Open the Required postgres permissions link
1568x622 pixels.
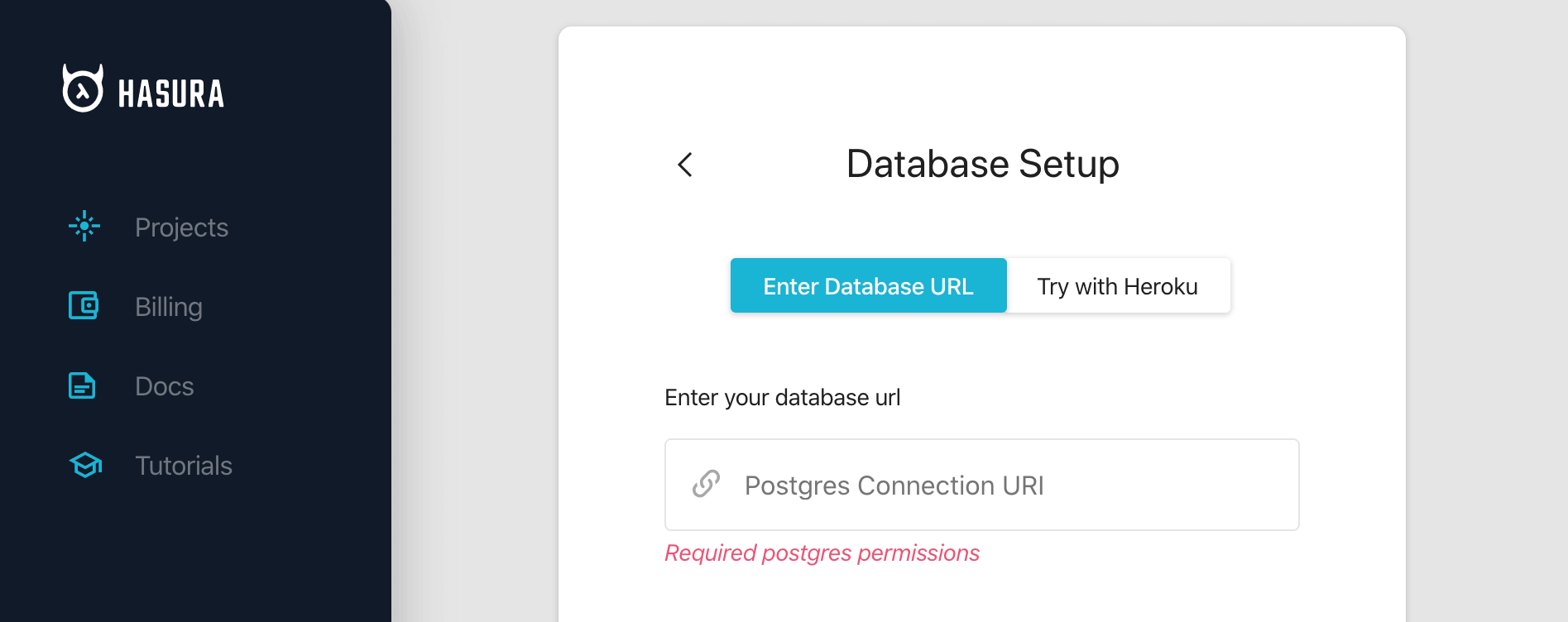tap(822, 553)
